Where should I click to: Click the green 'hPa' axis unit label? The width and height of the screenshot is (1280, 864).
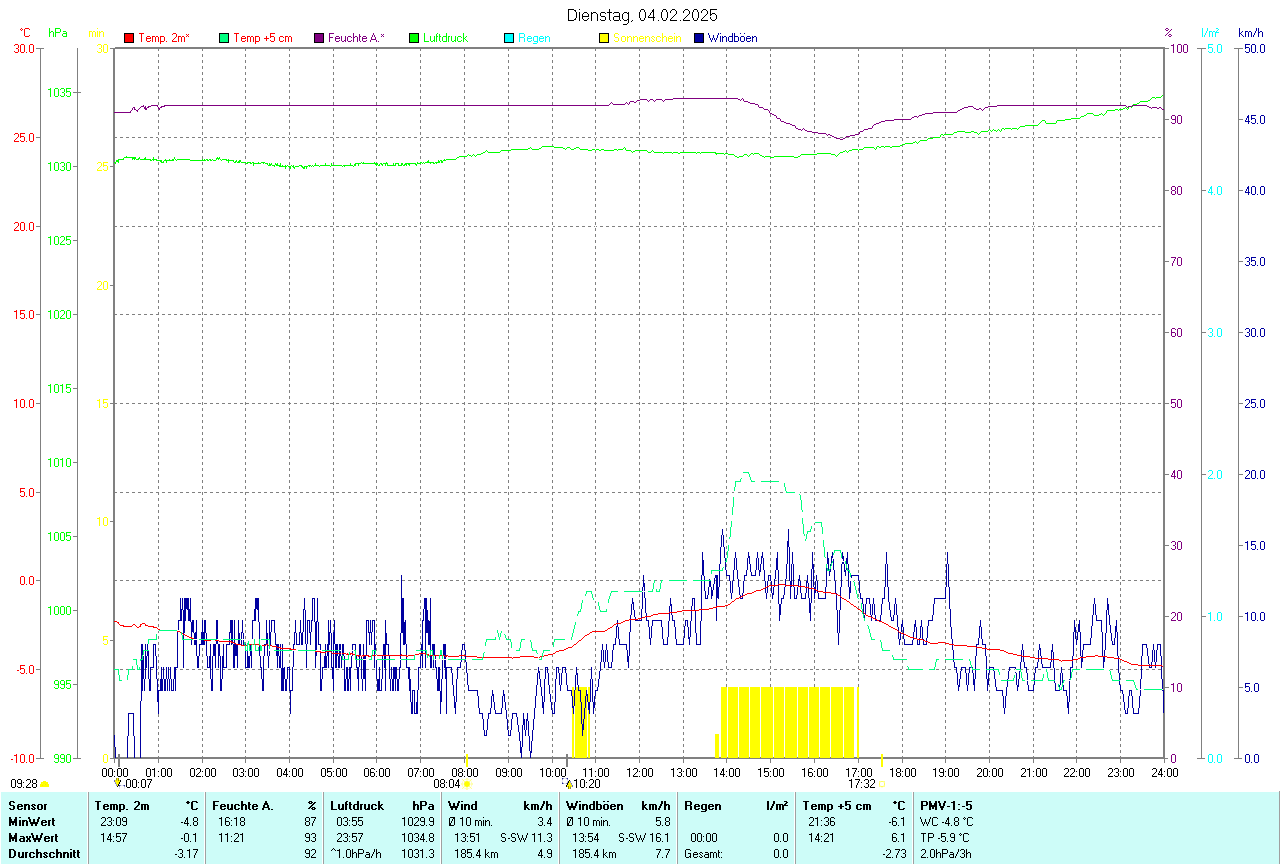tap(58, 33)
